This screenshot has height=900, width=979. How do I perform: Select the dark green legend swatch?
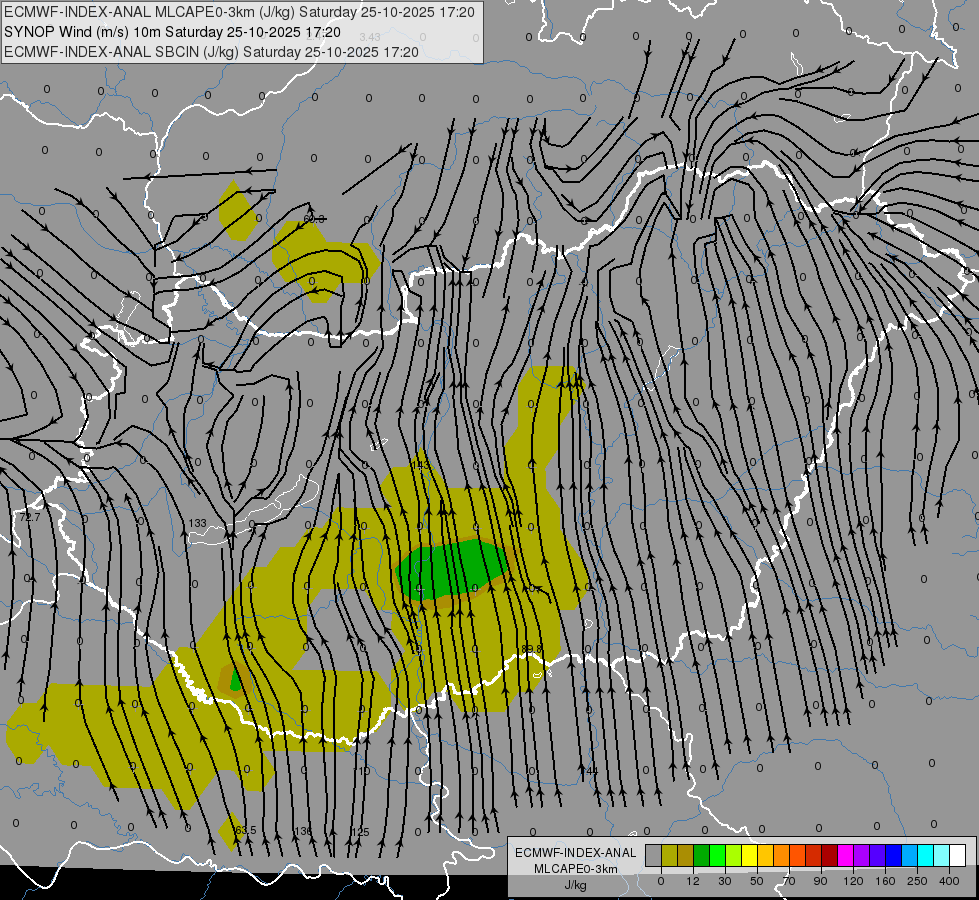[x=701, y=855]
